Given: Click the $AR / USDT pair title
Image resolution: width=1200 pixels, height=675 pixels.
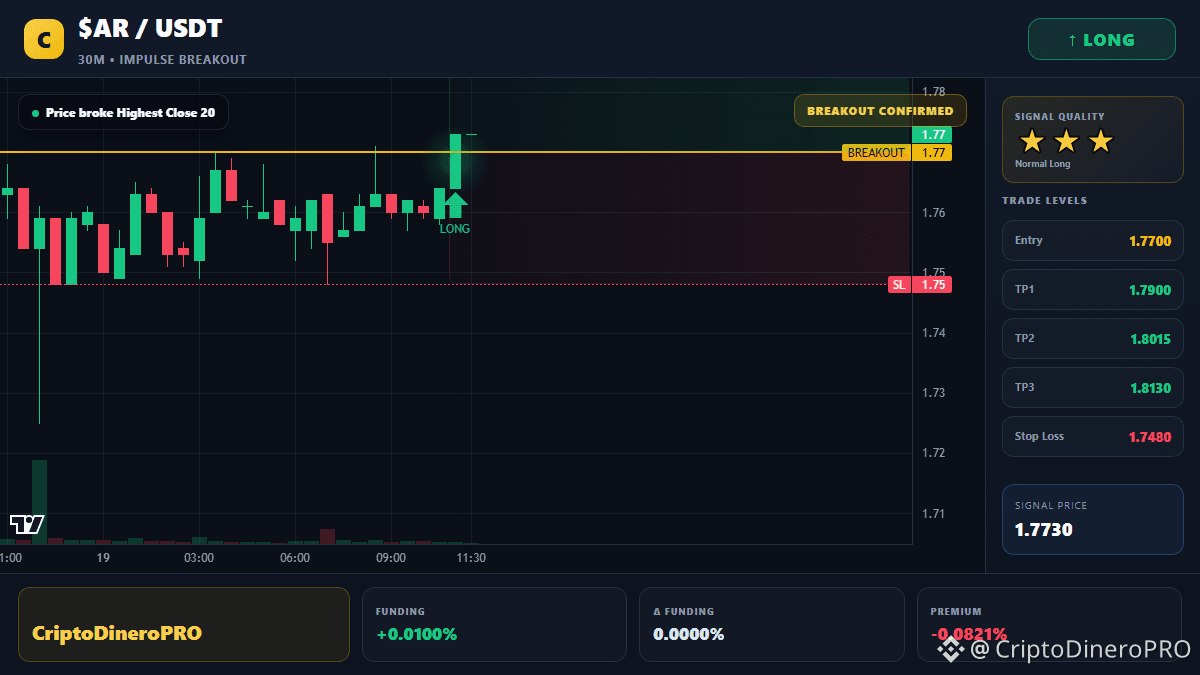Looking at the screenshot, I should (x=150, y=30).
